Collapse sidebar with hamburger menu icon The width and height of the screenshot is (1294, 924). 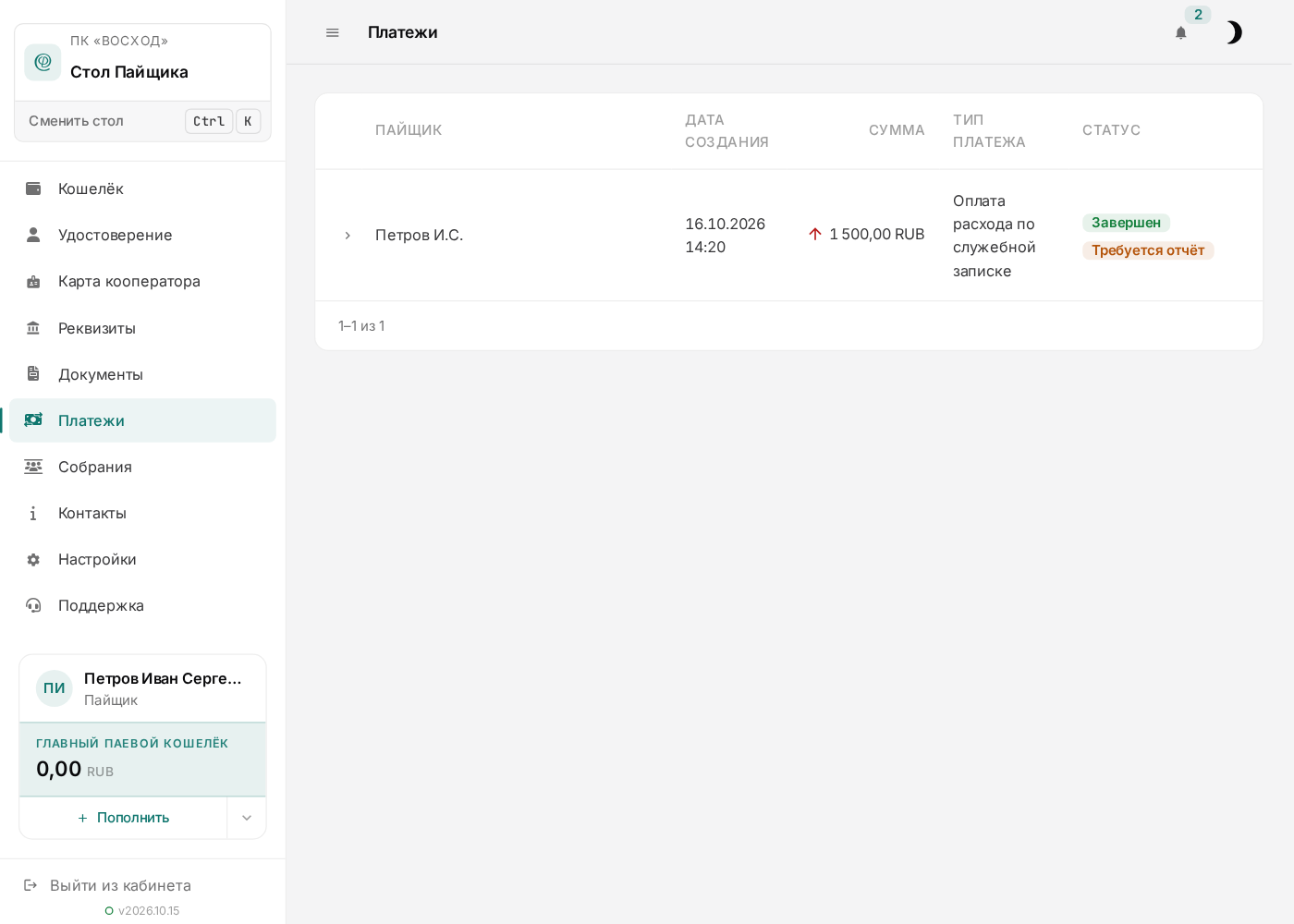(333, 33)
